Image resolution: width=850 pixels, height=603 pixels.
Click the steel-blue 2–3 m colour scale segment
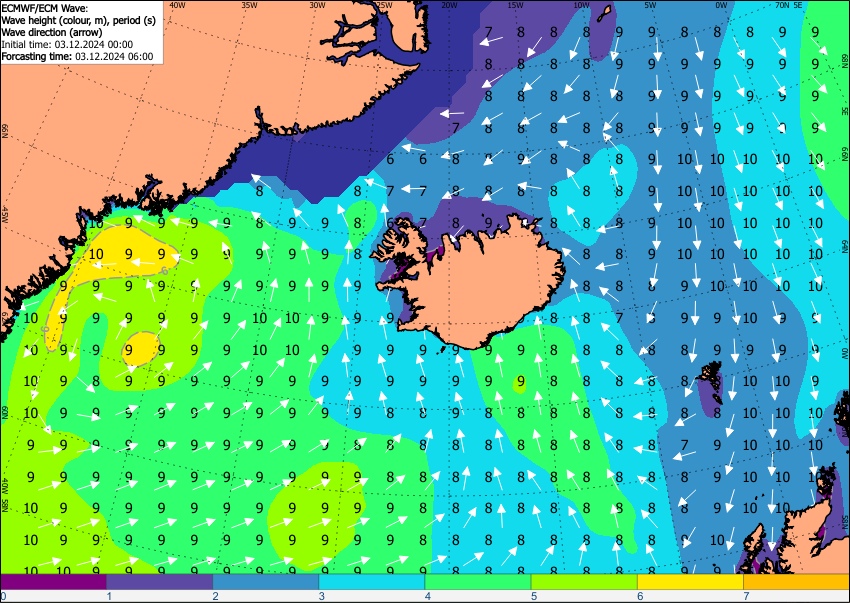[266, 582]
